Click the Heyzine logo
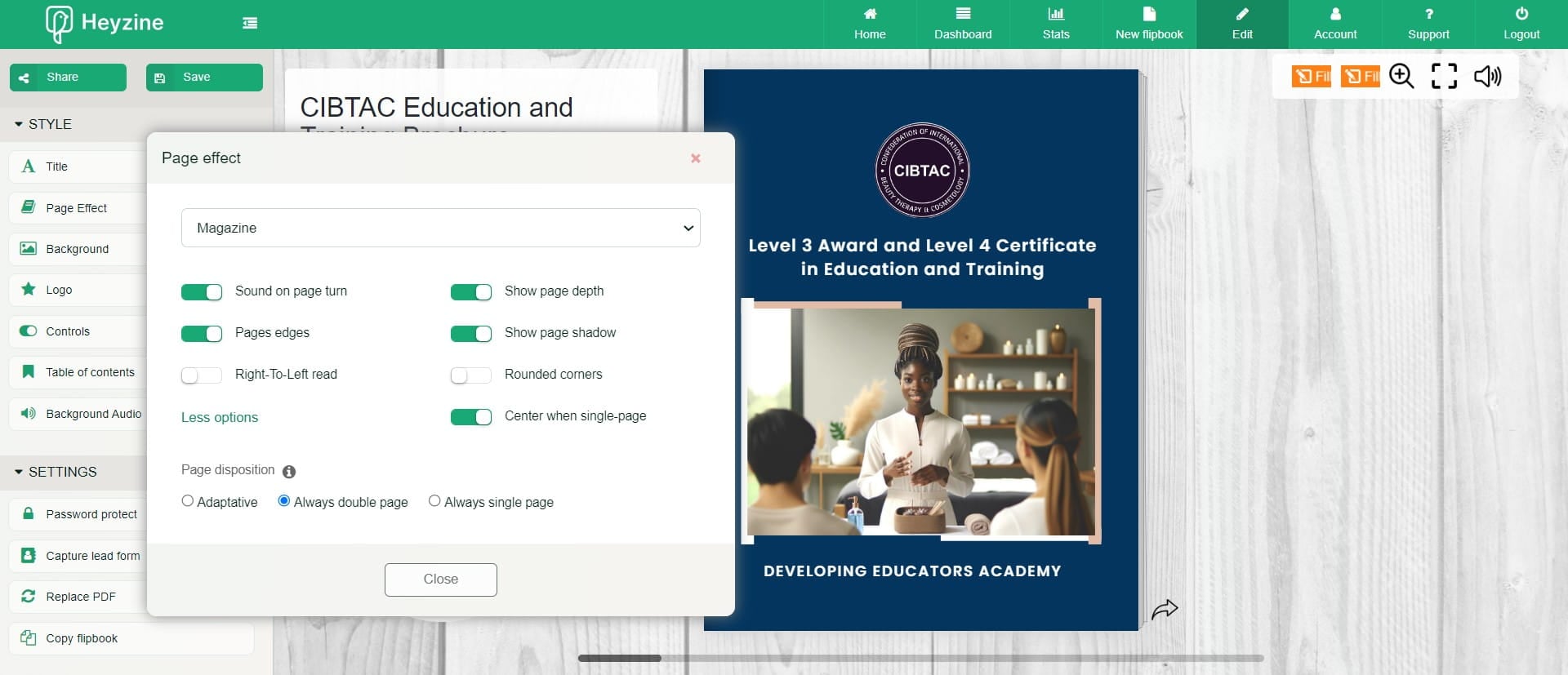1568x675 pixels. coord(105,23)
